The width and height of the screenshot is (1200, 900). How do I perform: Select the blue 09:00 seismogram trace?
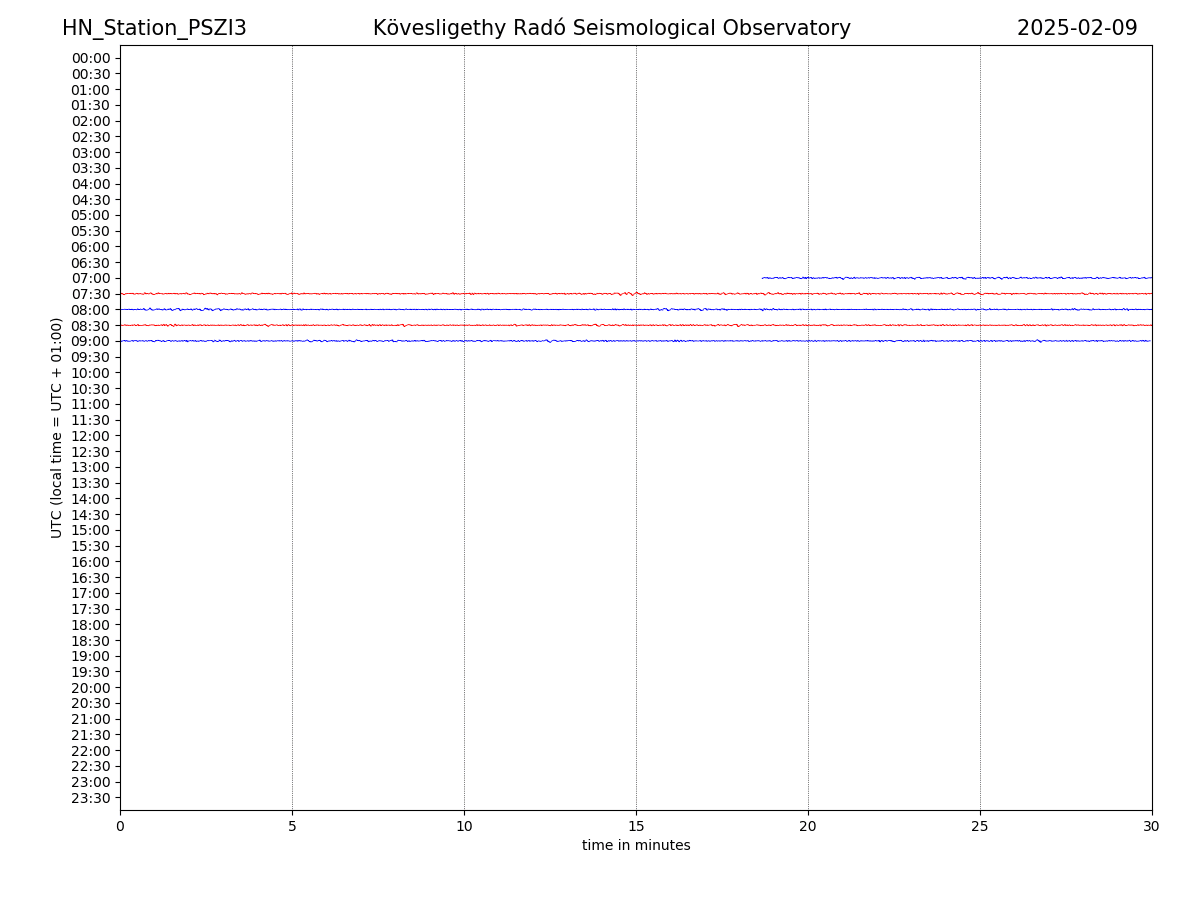tap(500, 341)
